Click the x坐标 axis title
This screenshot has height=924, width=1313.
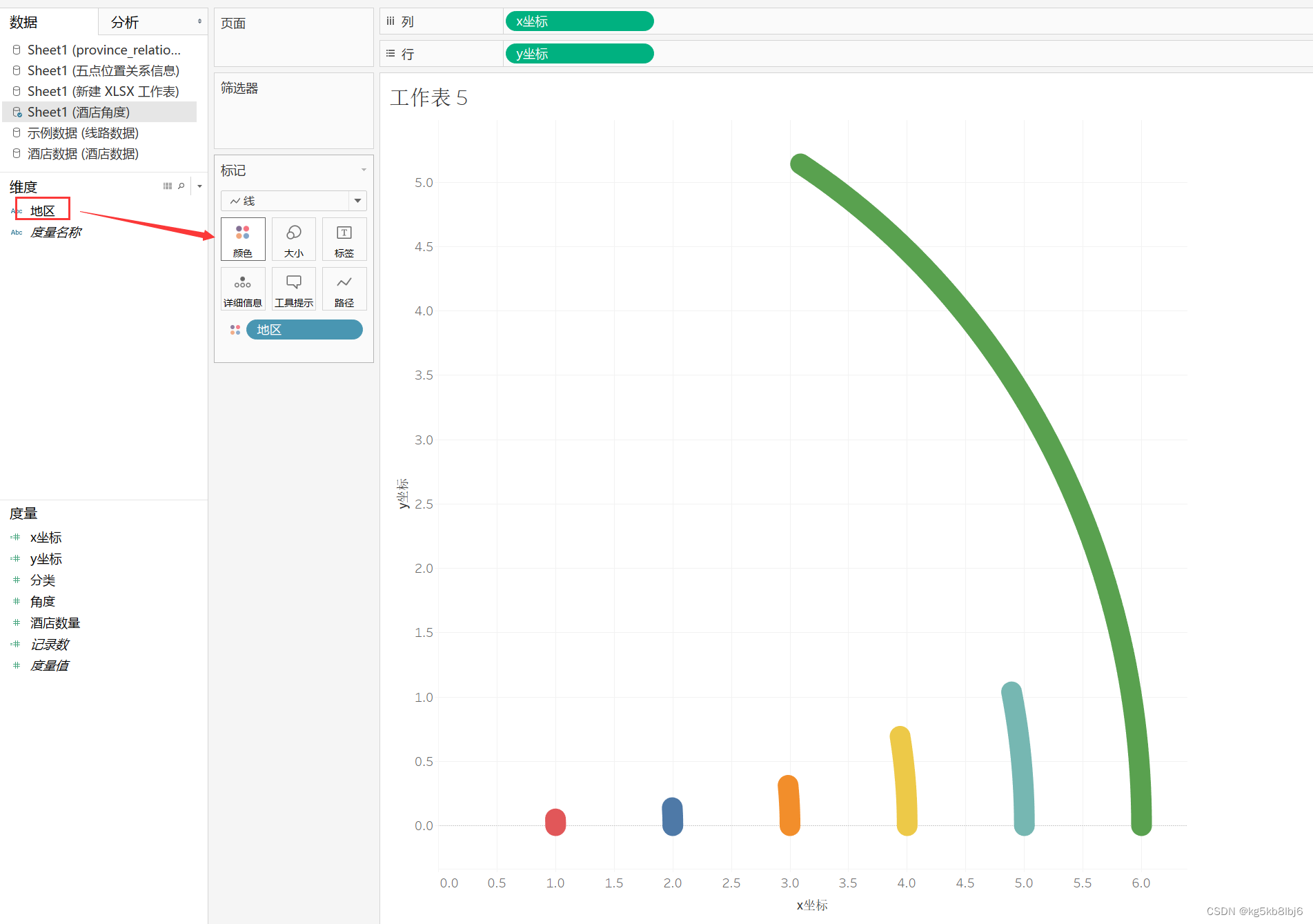(812, 905)
